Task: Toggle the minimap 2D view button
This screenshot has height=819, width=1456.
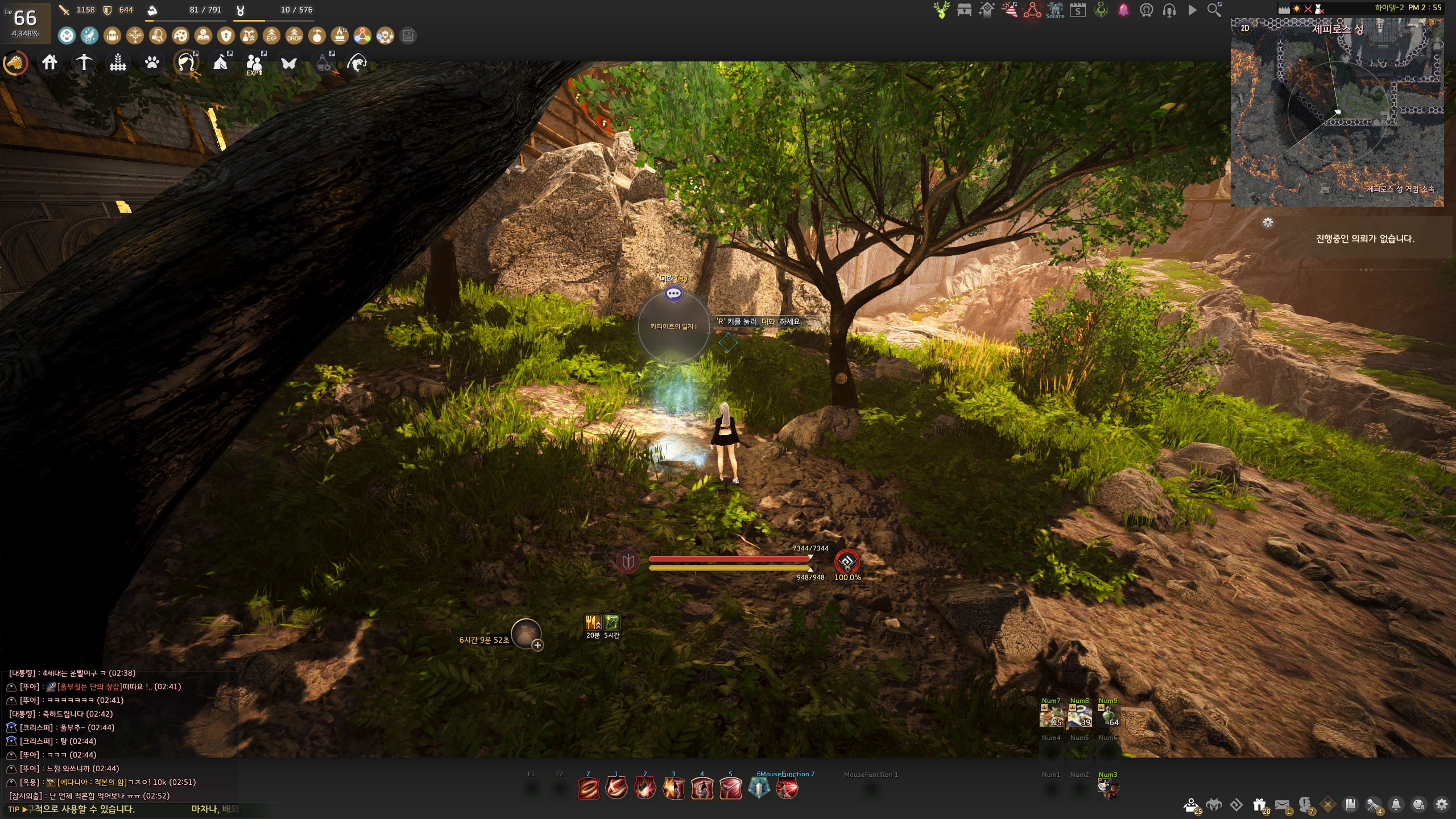Action: click(x=1245, y=28)
